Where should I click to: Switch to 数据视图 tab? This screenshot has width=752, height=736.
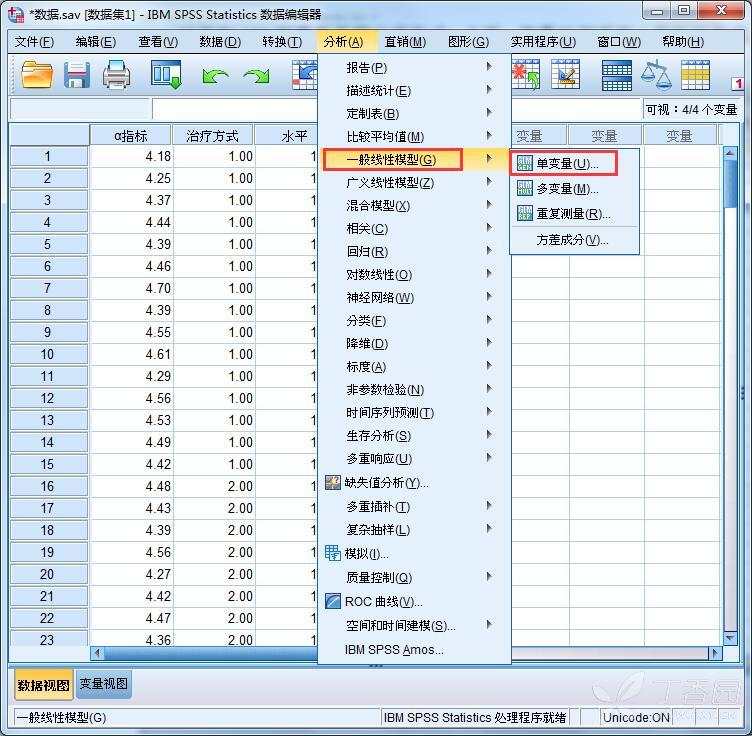point(43,684)
